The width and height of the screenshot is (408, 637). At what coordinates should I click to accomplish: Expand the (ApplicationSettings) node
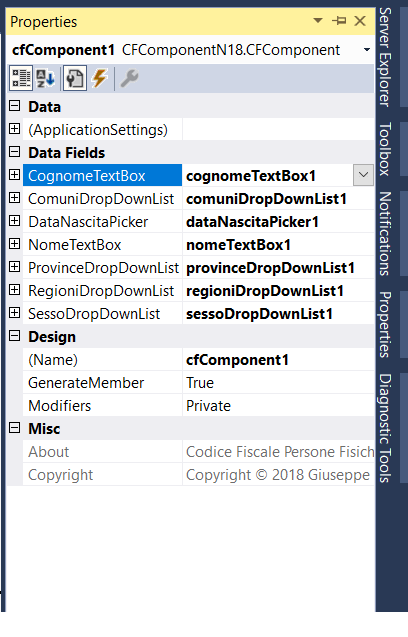click(14, 129)
